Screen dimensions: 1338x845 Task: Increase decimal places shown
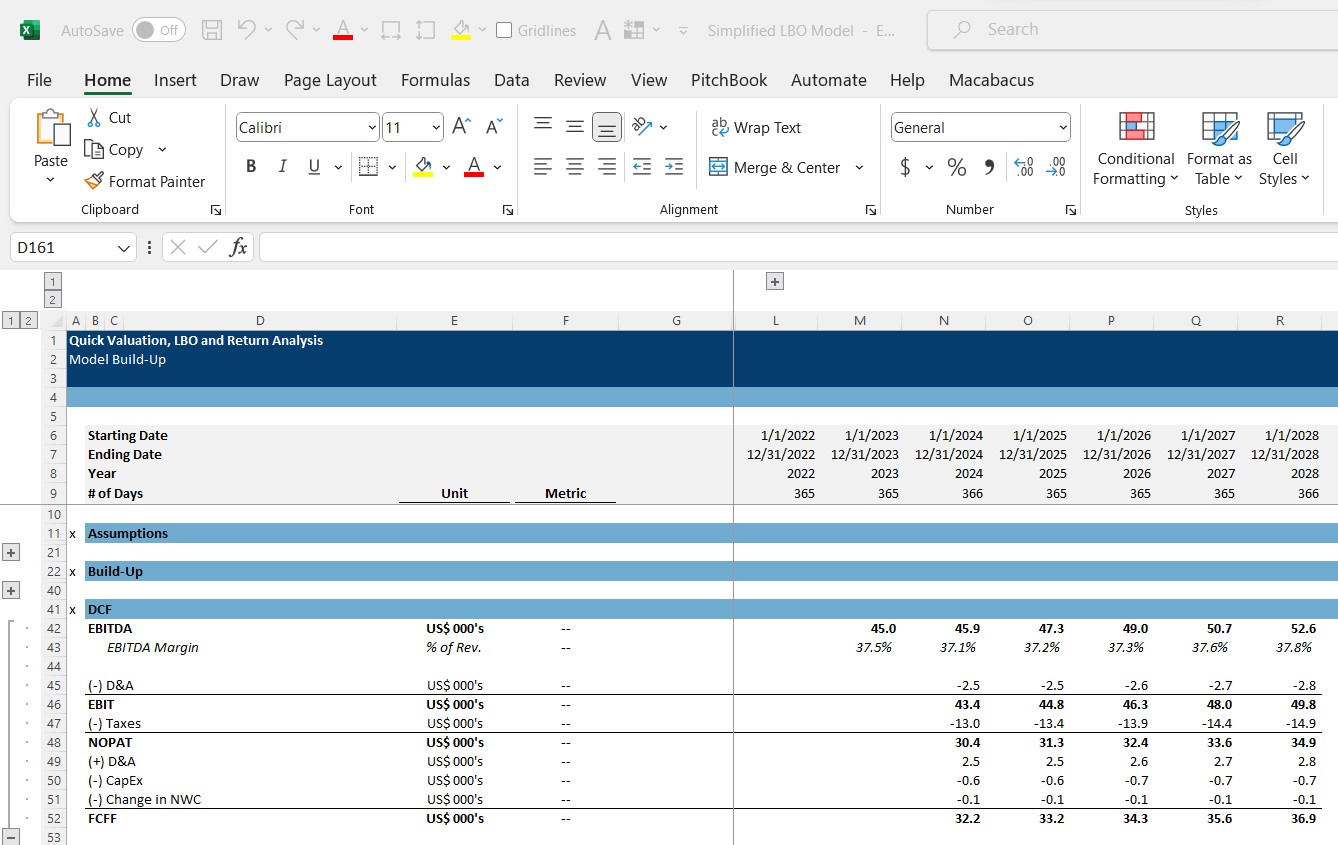pos(1022,167)
